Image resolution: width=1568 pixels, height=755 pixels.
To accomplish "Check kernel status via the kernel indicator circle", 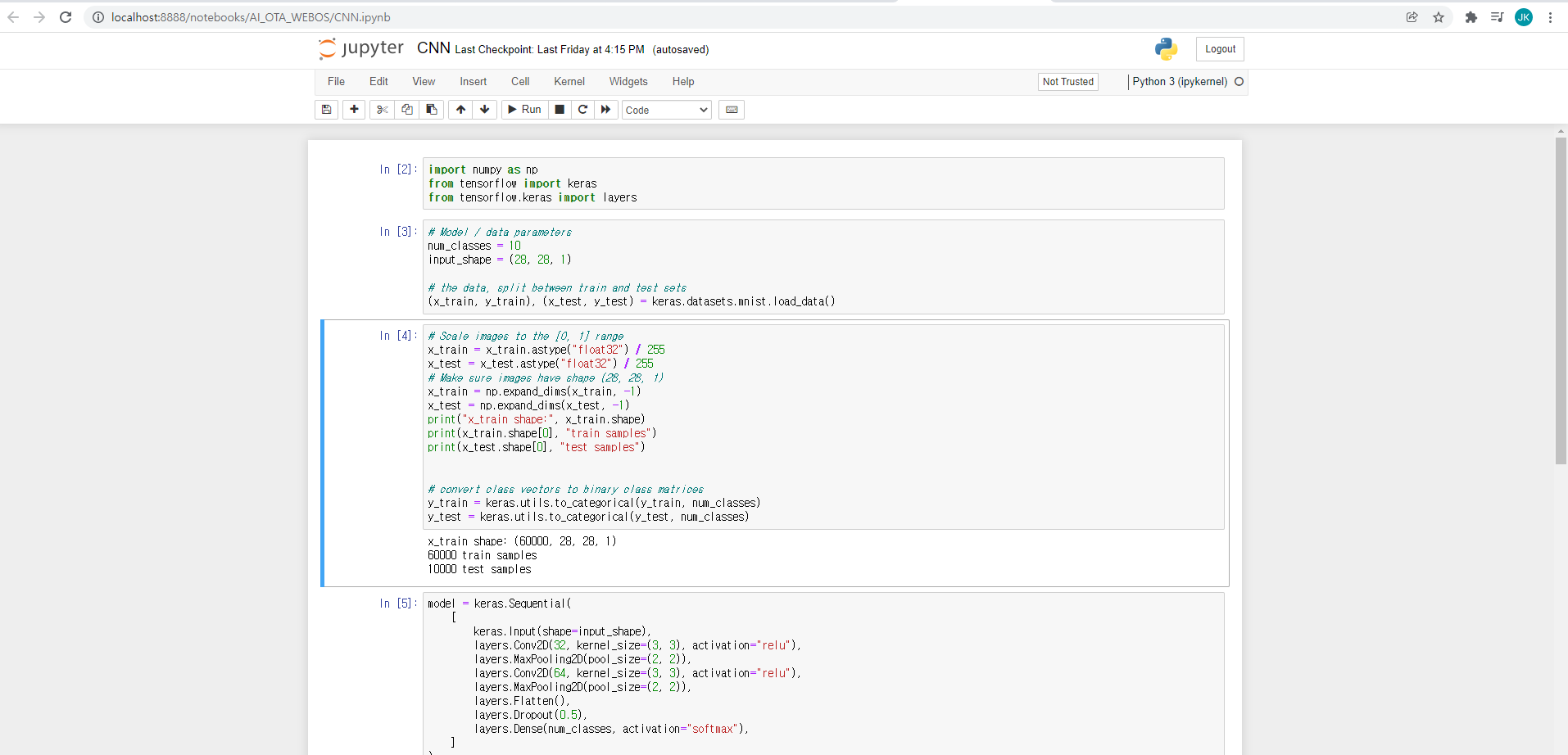I will tap(1239, 81).
